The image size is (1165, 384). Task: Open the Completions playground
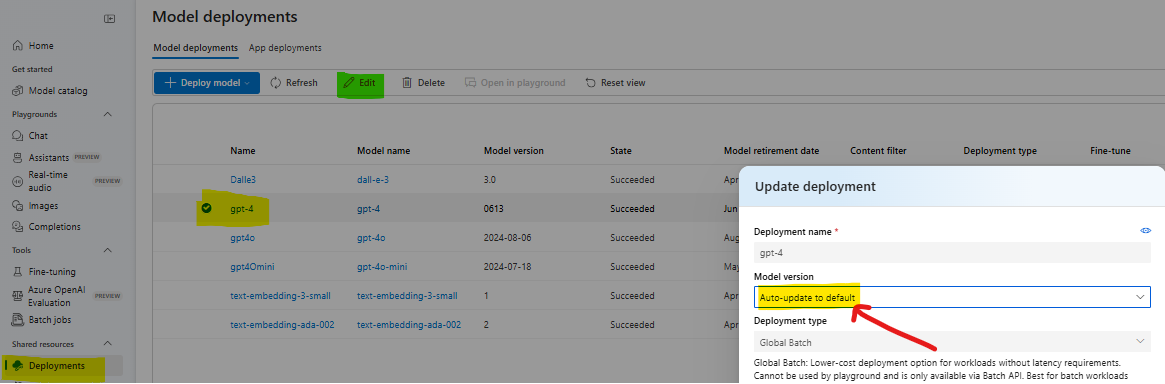47,227
